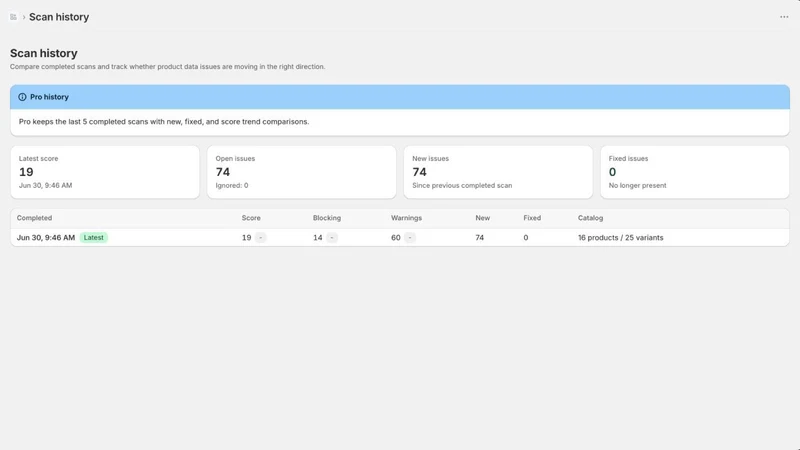This screenshot has height=450, width=800.
Task: Sort by the Completed column header
Action: tap(34, 218)
